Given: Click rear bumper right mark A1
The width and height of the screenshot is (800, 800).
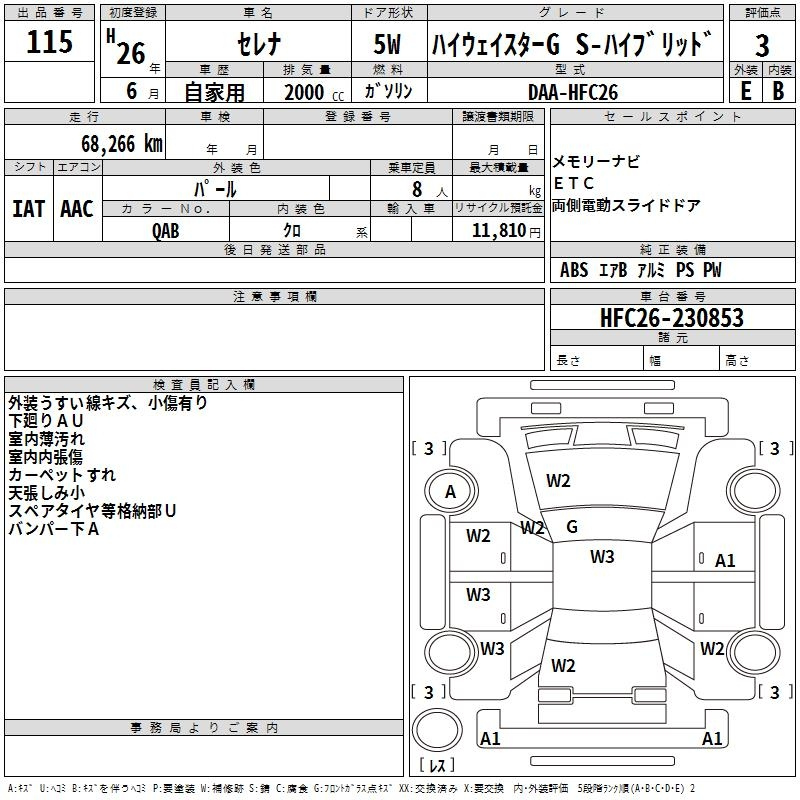Looking at the screenshot, I should pyautogui.click(x=712, y=738).
